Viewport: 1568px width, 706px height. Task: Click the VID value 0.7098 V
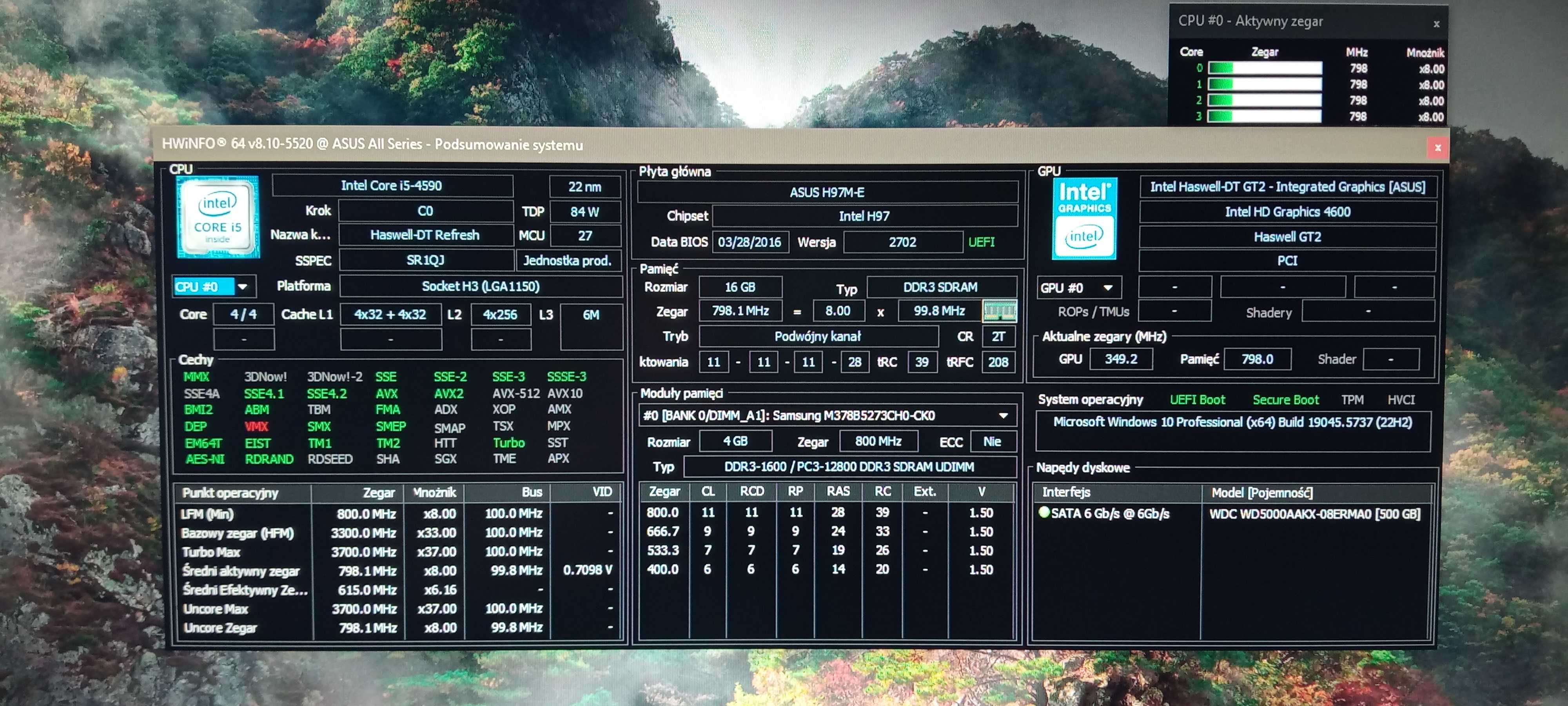coord(587,570)
